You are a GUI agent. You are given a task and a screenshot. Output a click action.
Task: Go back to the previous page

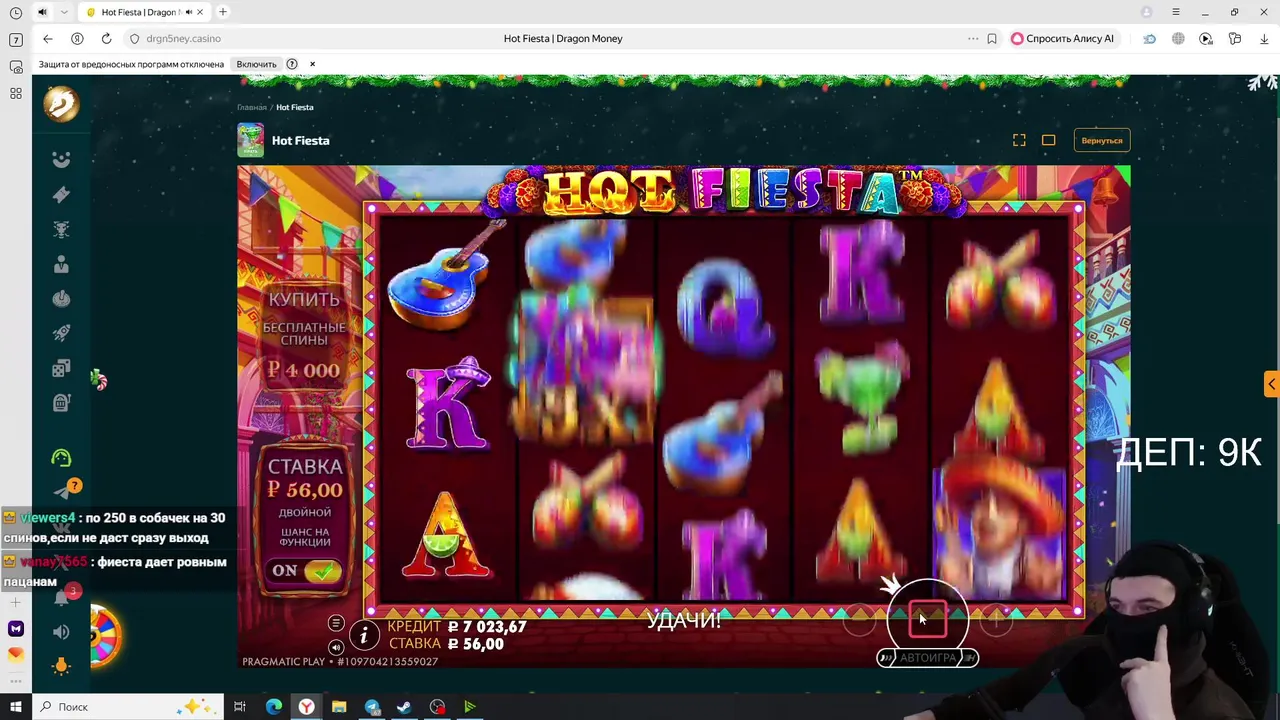coord(47,38)
